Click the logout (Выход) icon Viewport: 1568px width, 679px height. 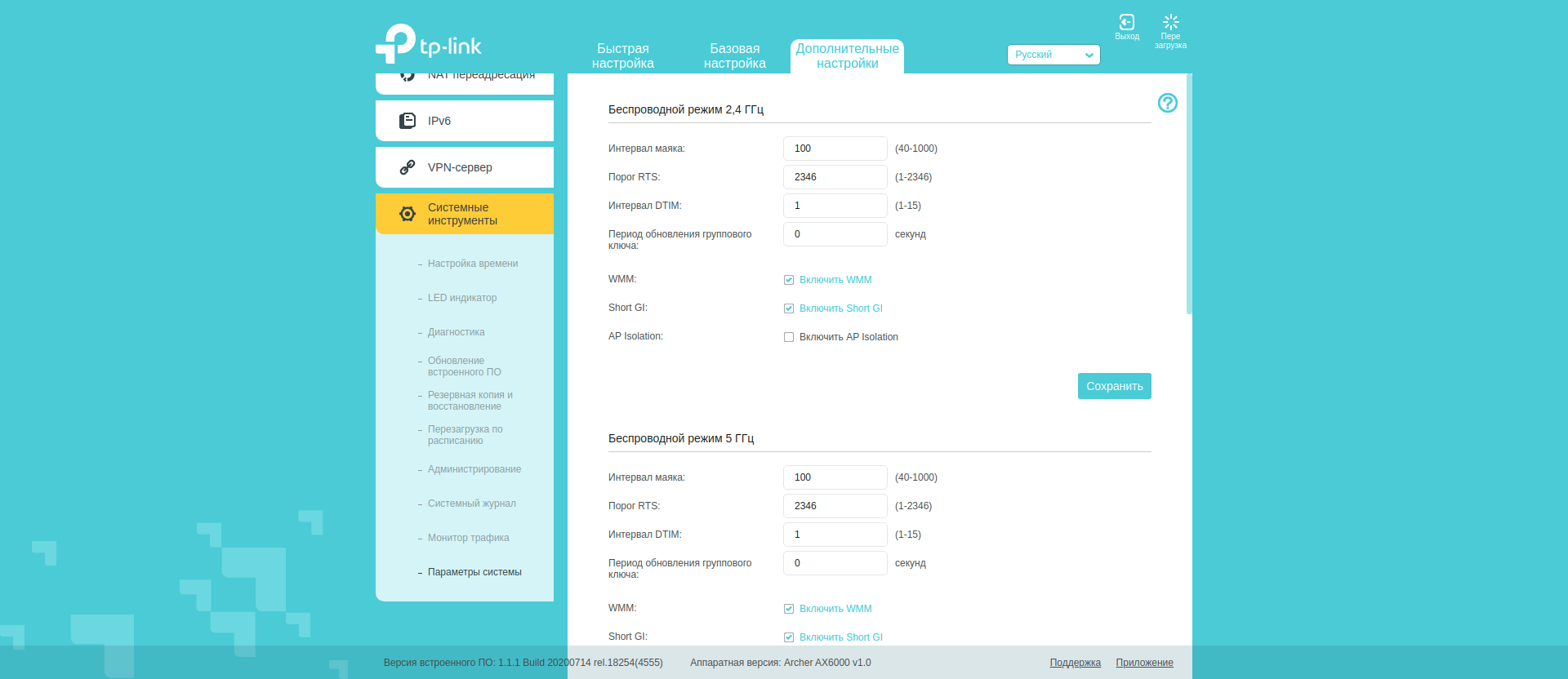point(1127,22)
